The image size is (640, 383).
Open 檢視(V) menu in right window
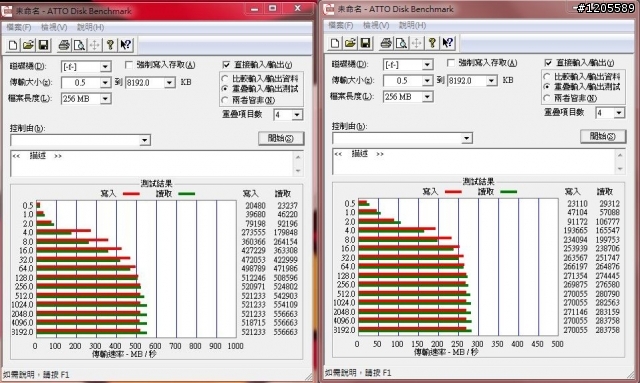tap(376, 25)
